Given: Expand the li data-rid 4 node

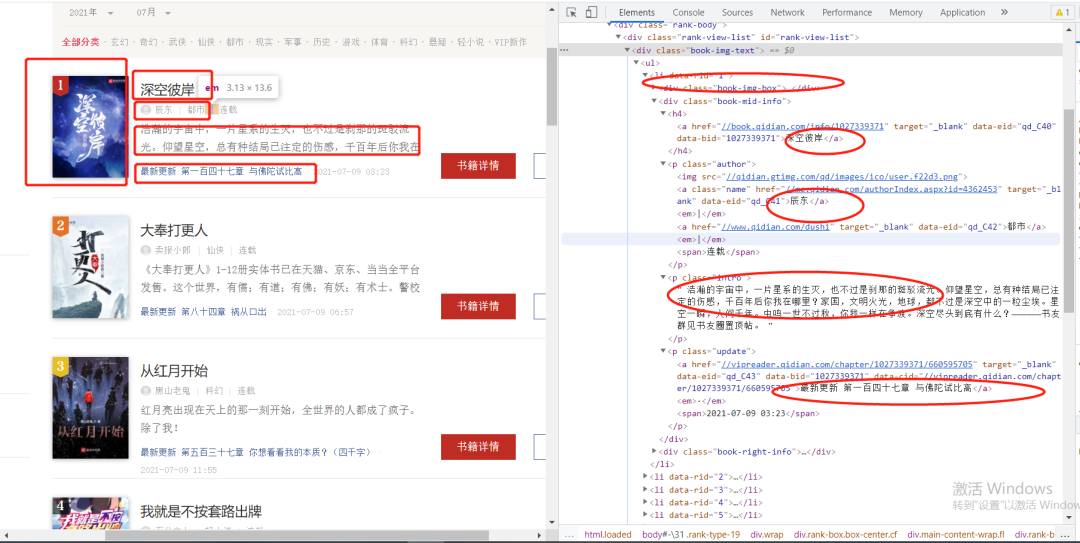Looking at the screenshot, I should 645,502.
